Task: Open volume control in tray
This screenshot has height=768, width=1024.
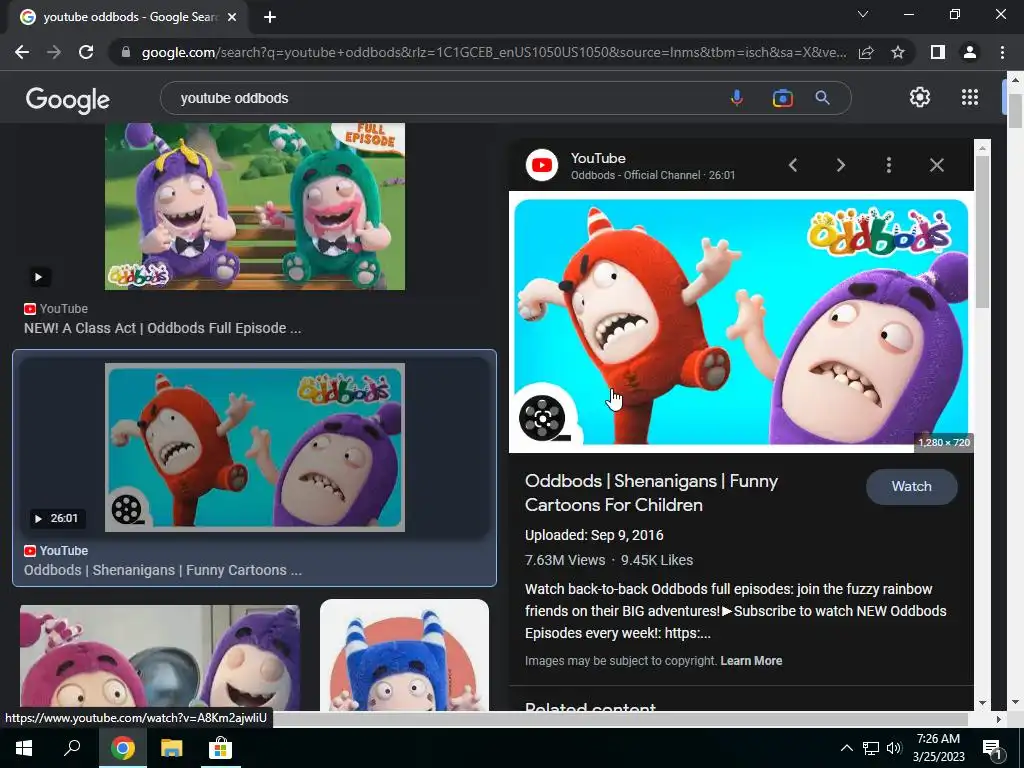Action: click(x=894, y=748)
